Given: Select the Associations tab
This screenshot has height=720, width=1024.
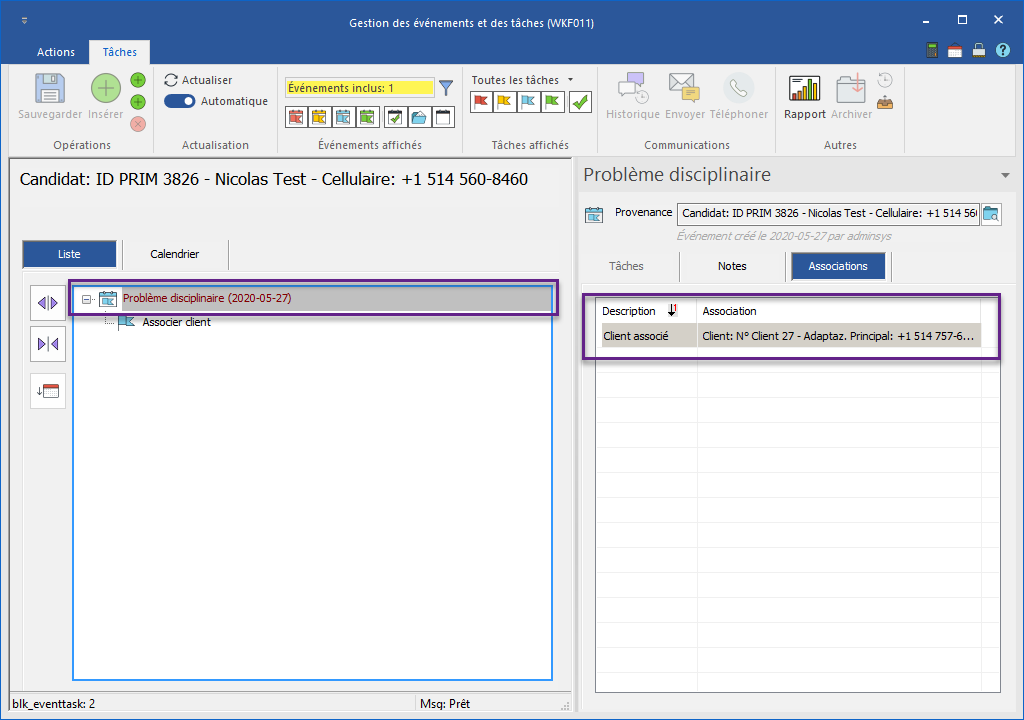Looking at the screenshot, I should tap(838, 266).
